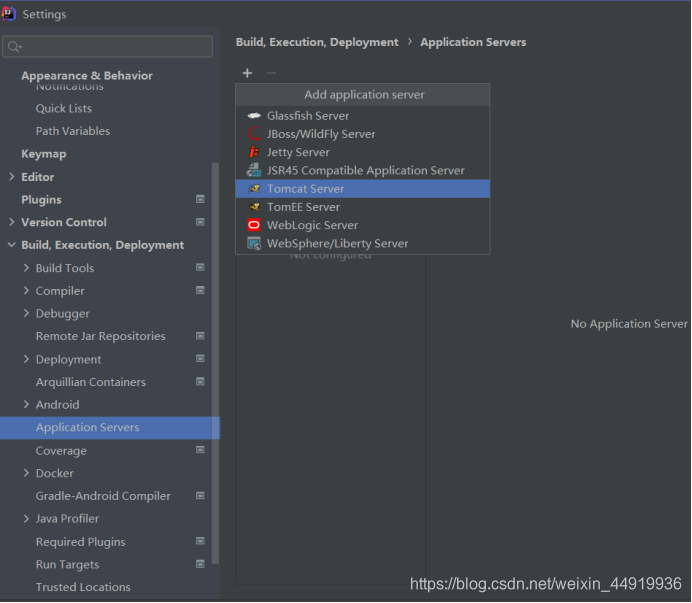
Task: Select Application Servers in tree
Action: 110,427
